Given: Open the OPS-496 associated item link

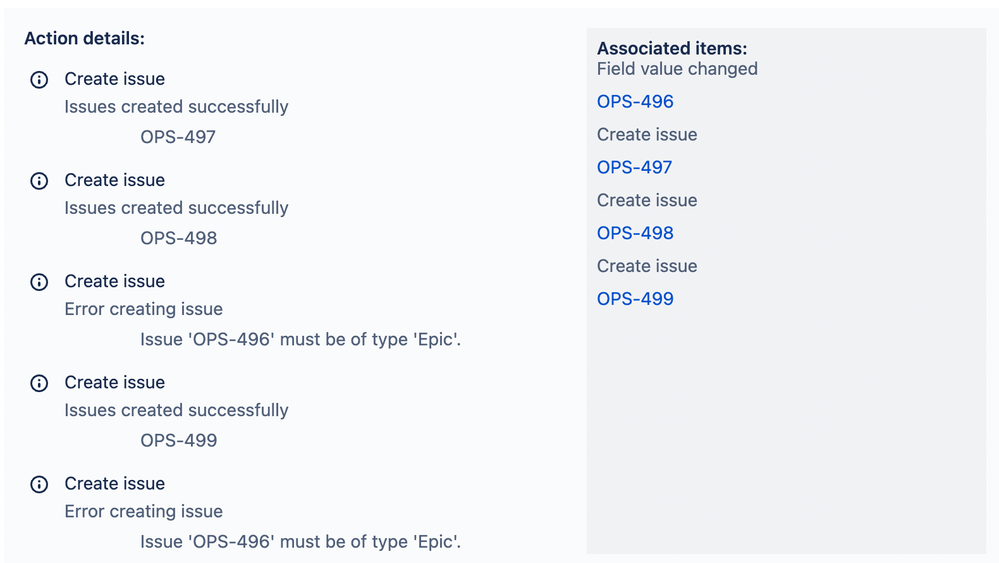Looking at the screenshot, I should tap(635, 102).
